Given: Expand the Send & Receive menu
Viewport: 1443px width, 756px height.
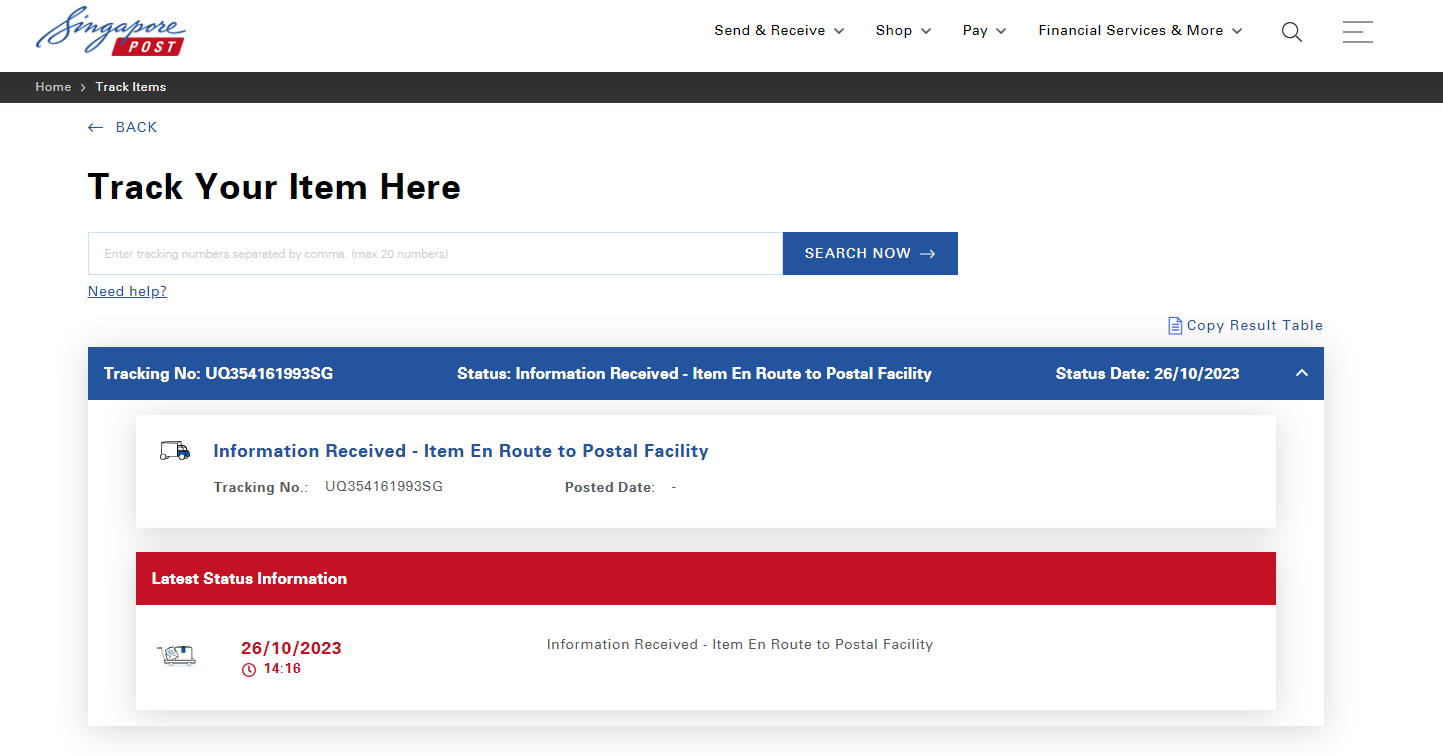Looking at the screenshot, I should tap(779, 31).
